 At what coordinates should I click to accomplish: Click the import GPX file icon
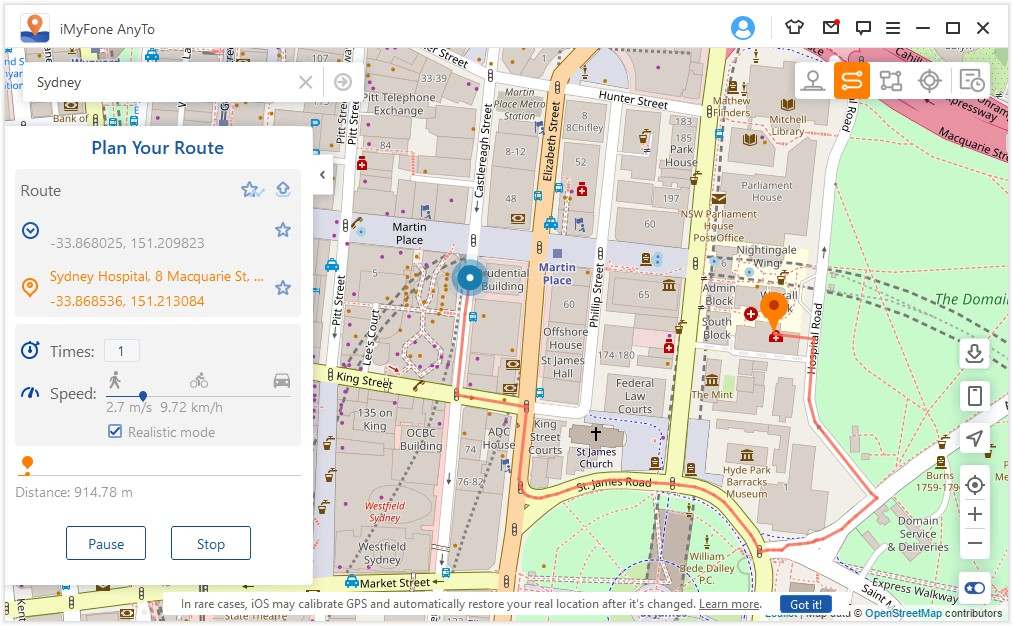(x=974, y=353)
